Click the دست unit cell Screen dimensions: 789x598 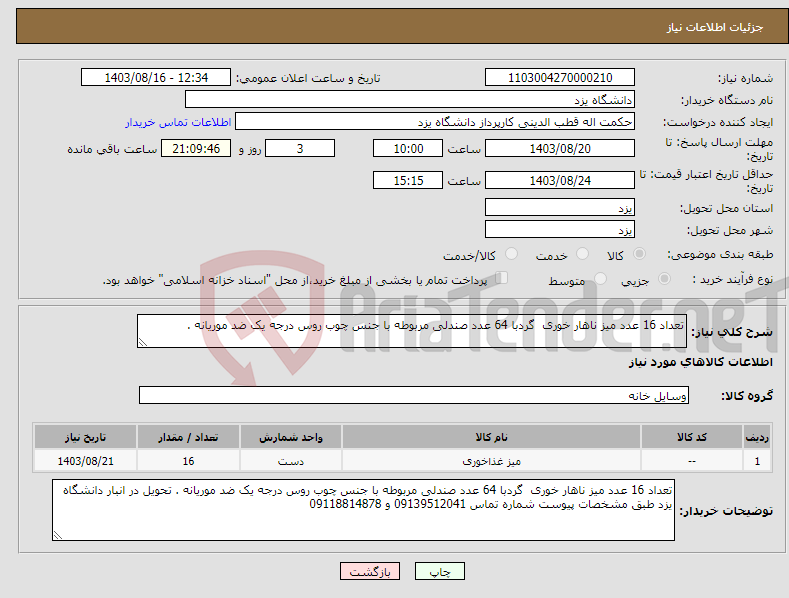pos(291,461)
